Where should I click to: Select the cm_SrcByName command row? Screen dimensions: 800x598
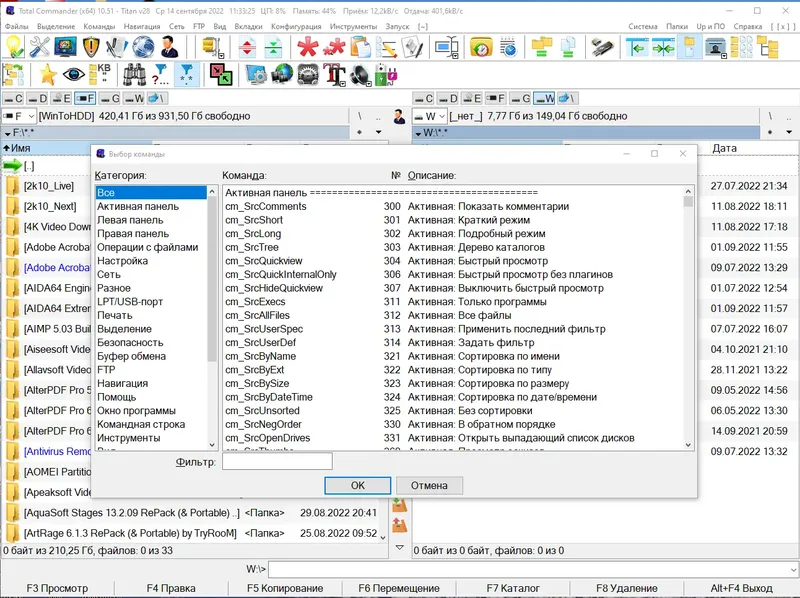453,356
